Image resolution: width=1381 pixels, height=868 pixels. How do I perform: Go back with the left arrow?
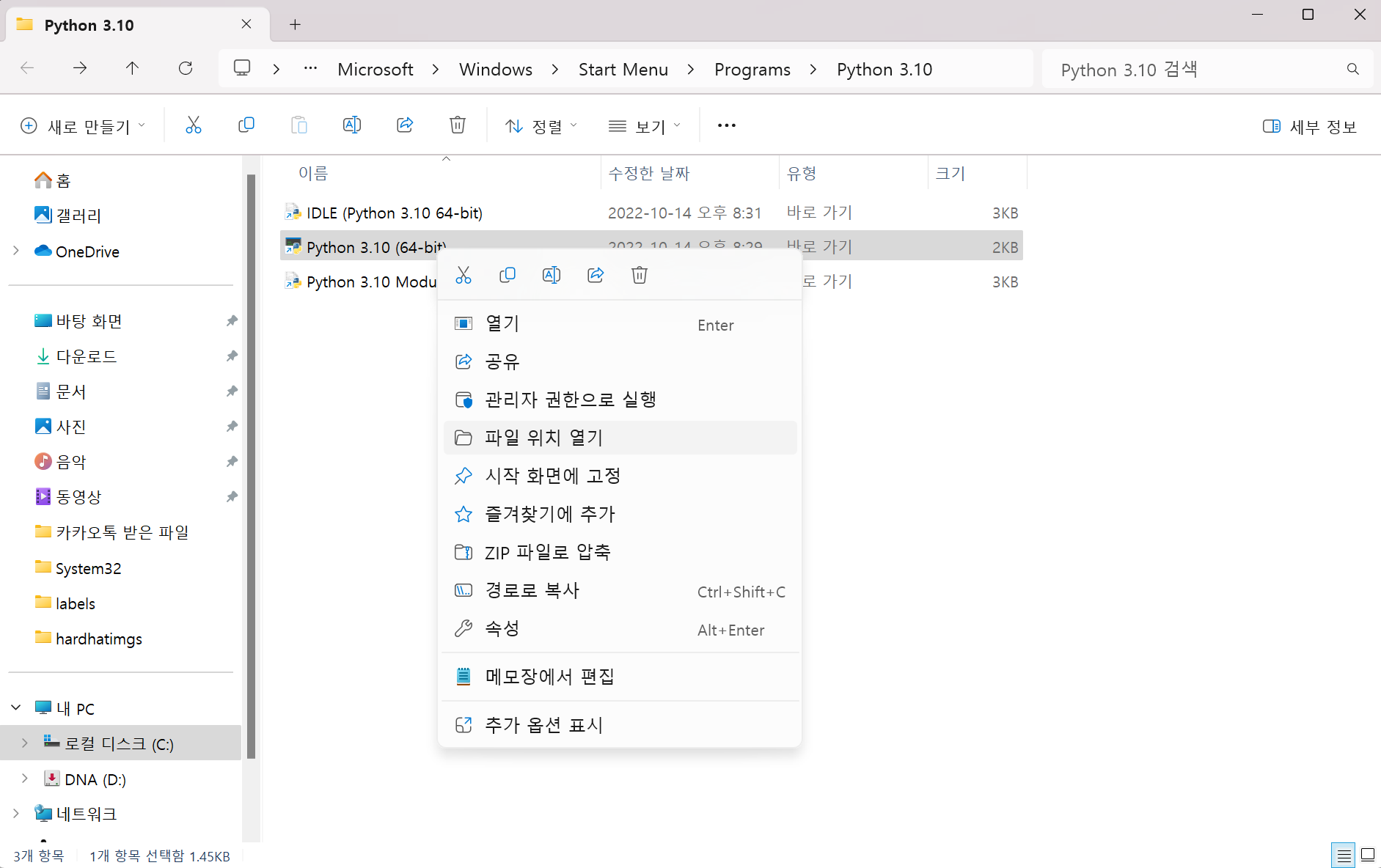point(27,68)
